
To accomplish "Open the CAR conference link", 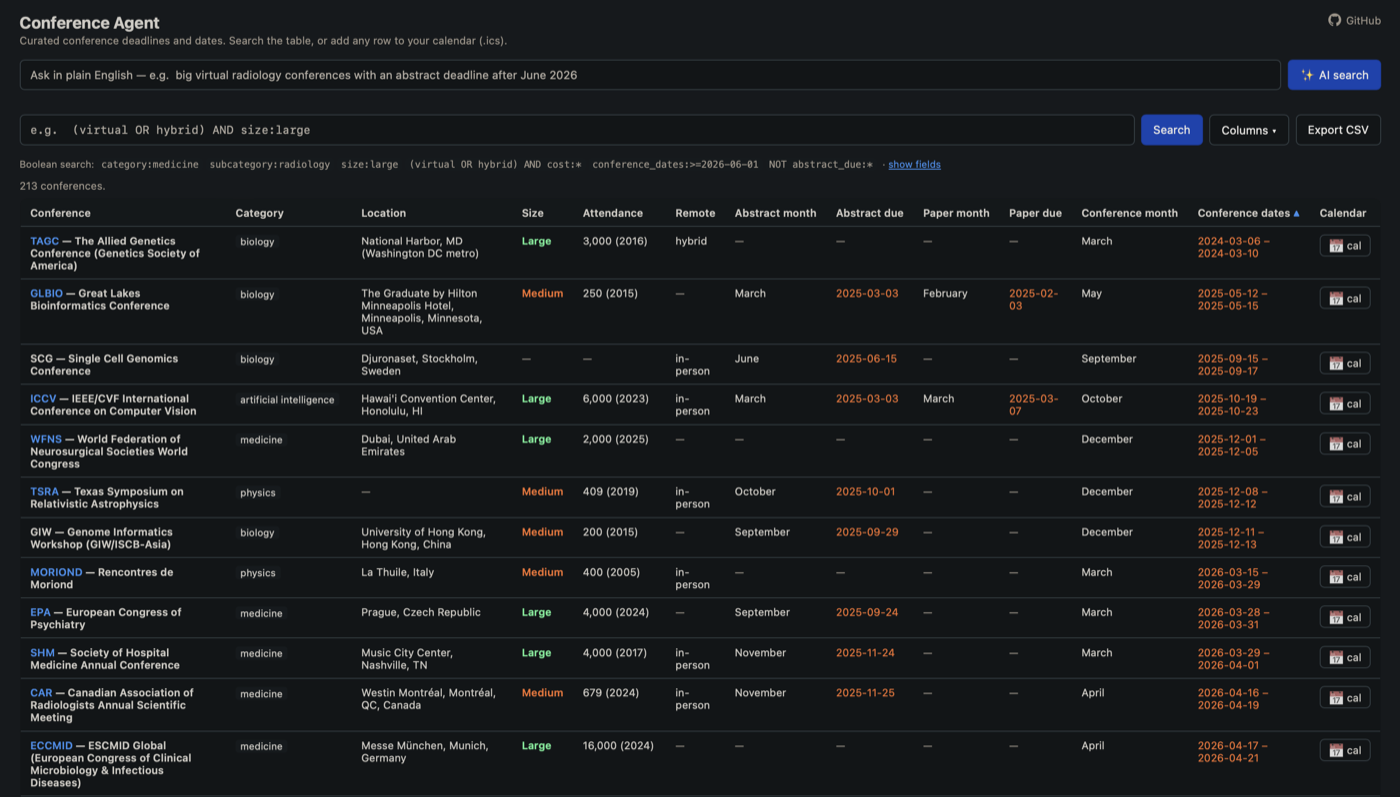I will coord(41,692).
